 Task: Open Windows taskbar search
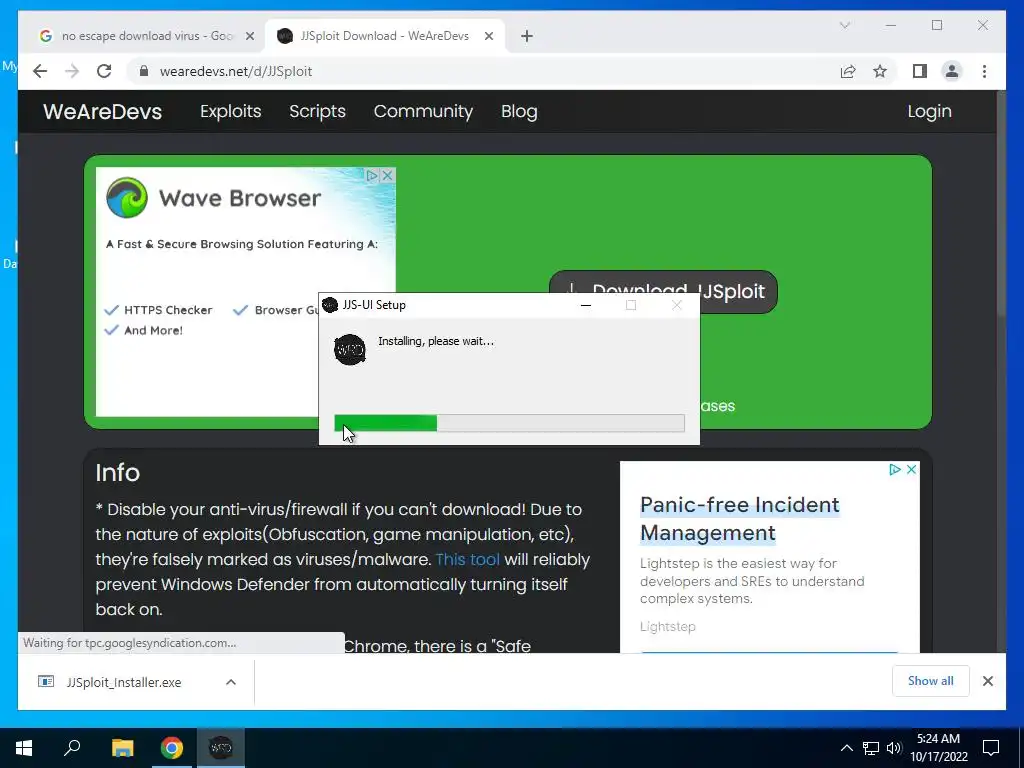pyautogui.click(x=72, y=748)
